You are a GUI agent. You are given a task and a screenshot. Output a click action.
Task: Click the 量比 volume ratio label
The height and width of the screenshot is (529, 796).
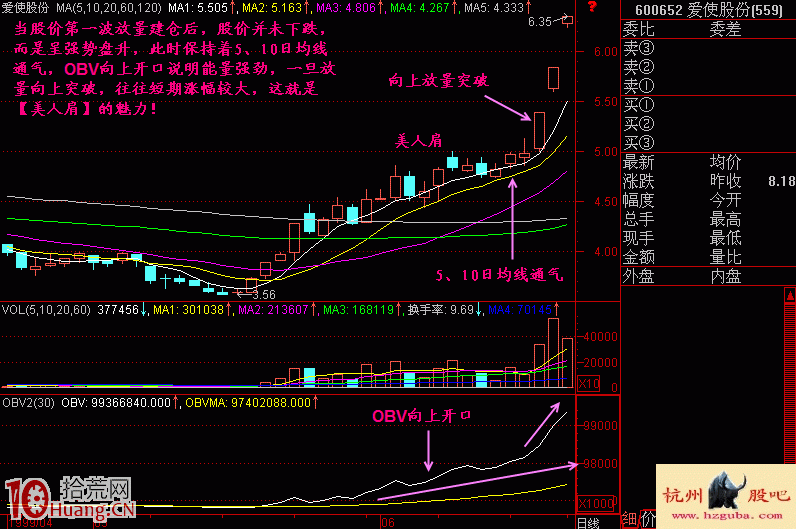pyautogui.click(x=725, y=257)
